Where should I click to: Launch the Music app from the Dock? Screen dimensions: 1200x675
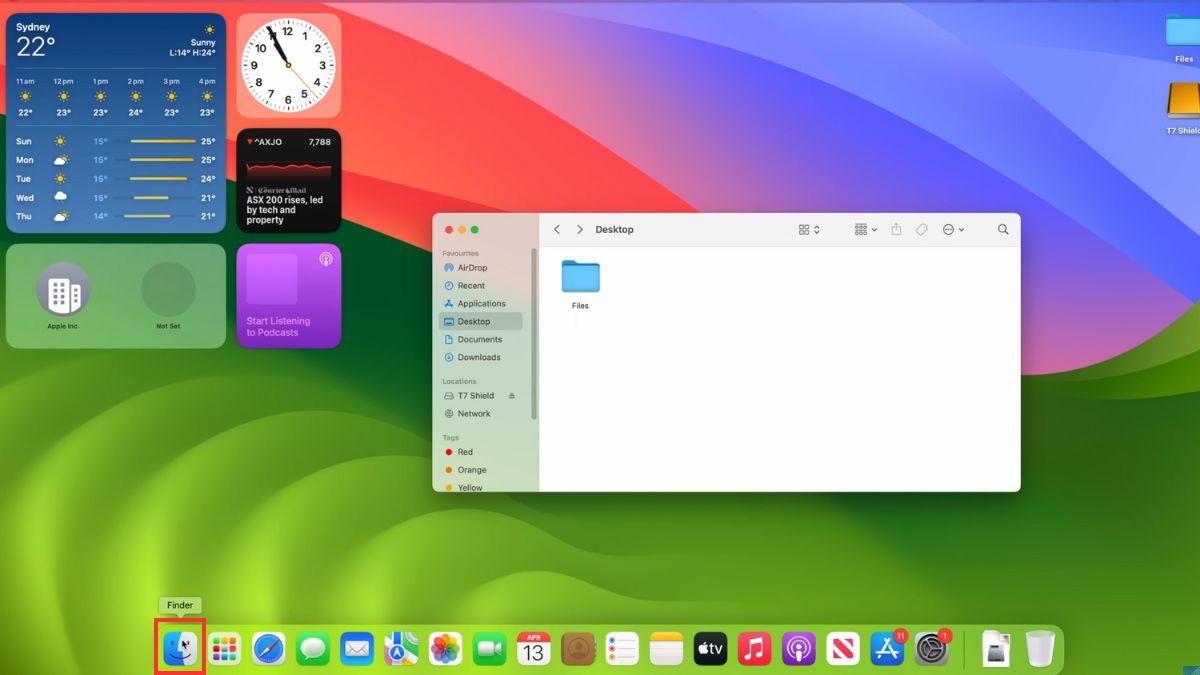pyautogui.click(x=754, y=647)
